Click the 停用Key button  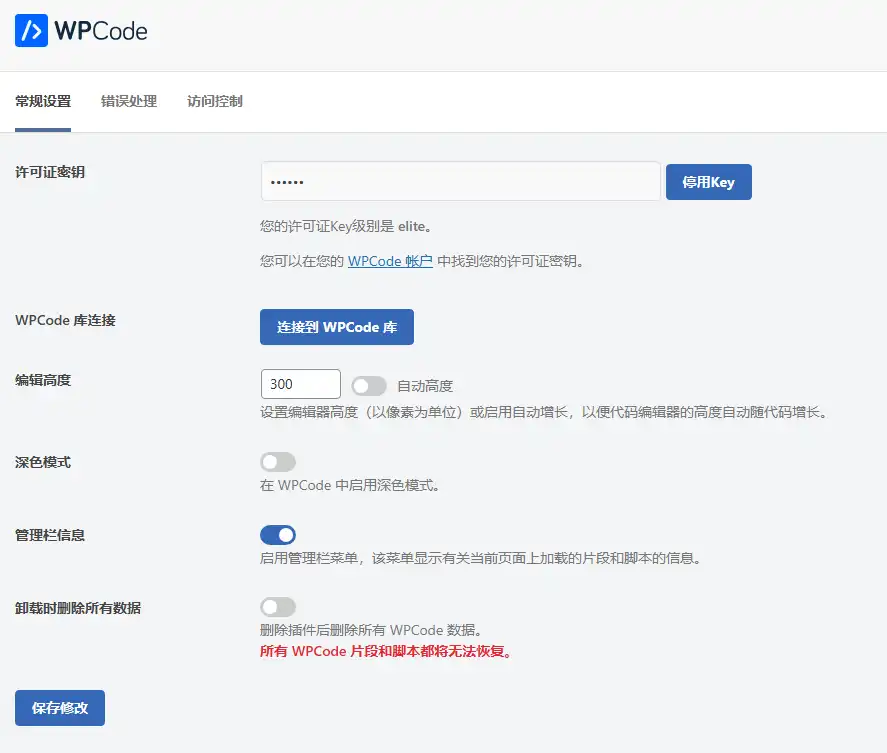(708, 181)
